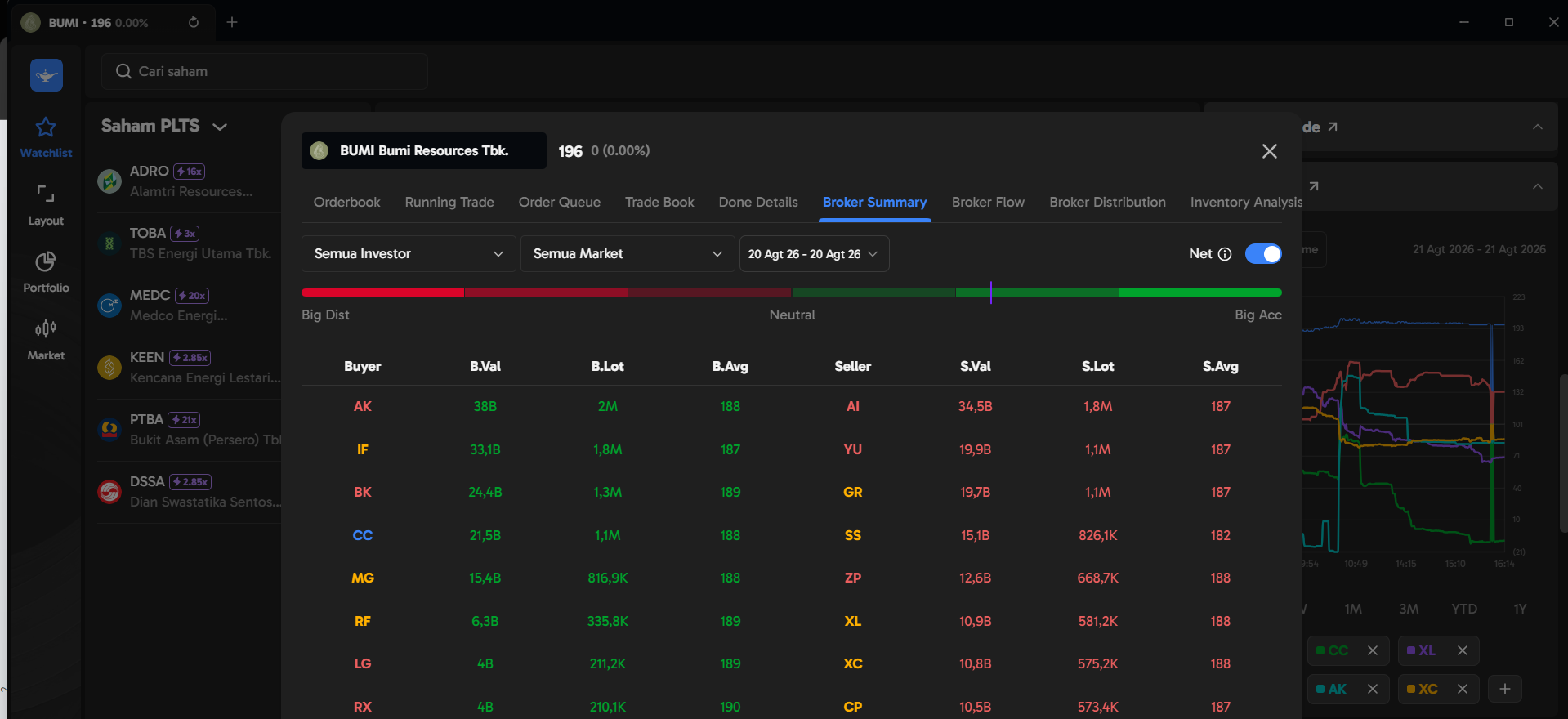Image resolution: width=1568 pixels, height=719 pixels.
Task: Click the PTBA company logo
Action: click(109, 430)
